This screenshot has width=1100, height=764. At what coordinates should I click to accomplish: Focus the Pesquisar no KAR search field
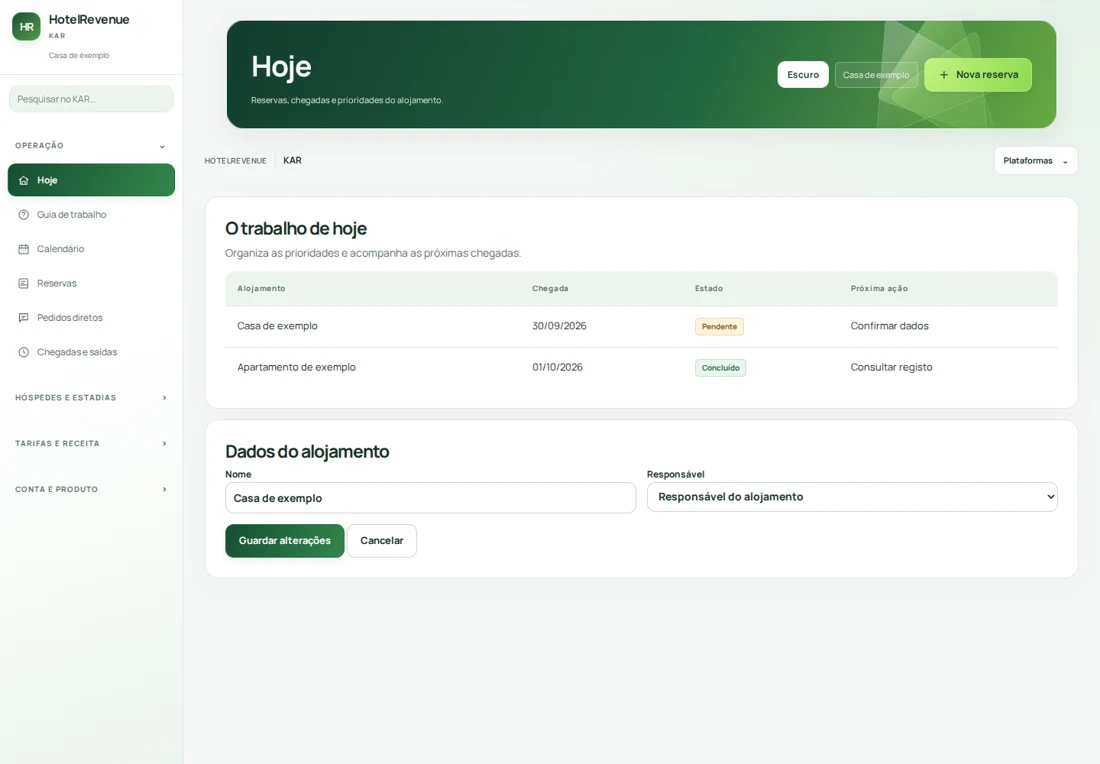[x=91, y=99]
